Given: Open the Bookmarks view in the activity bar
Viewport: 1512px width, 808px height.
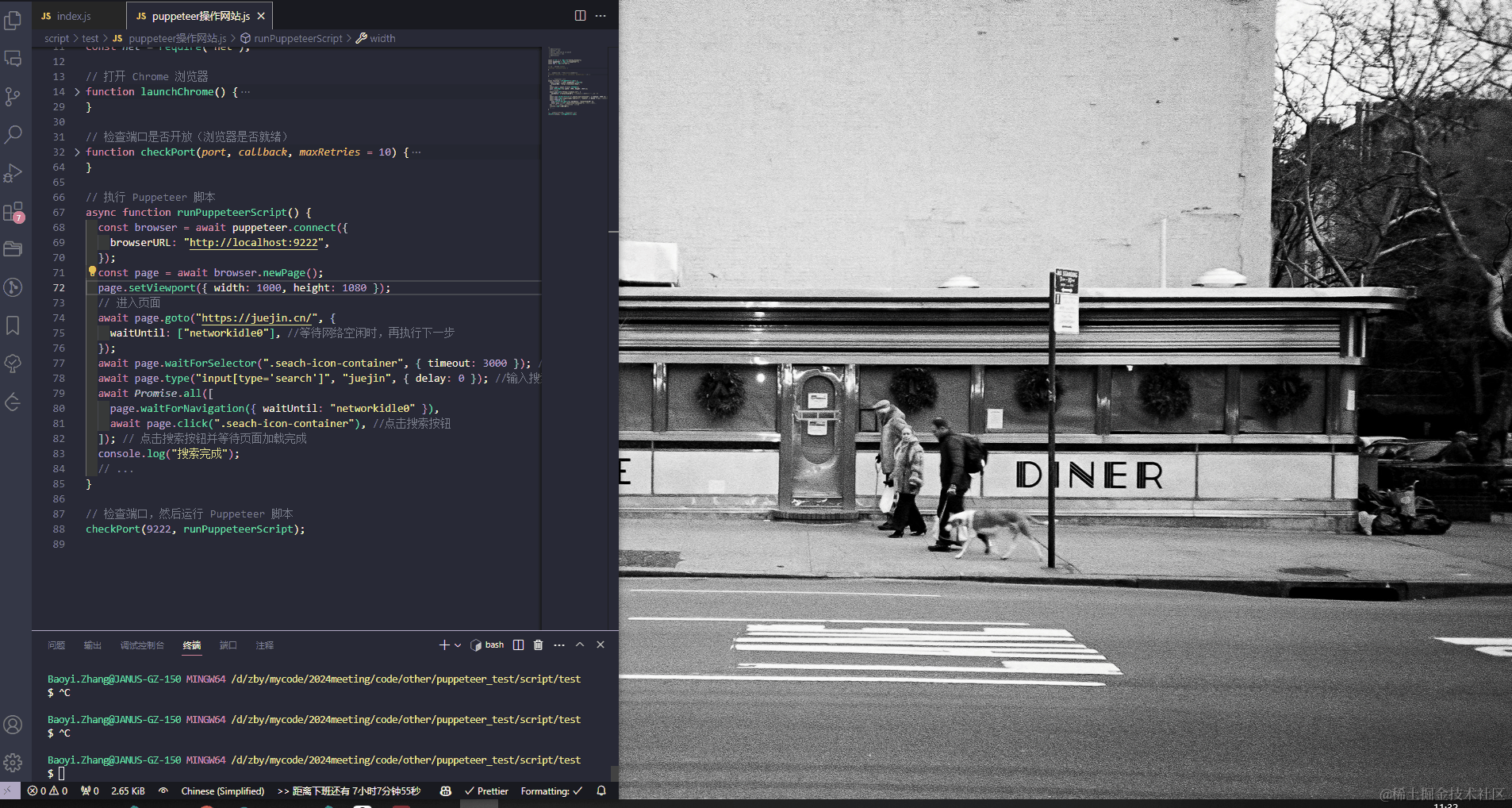Looking at the screenshot, I should 13,325.
